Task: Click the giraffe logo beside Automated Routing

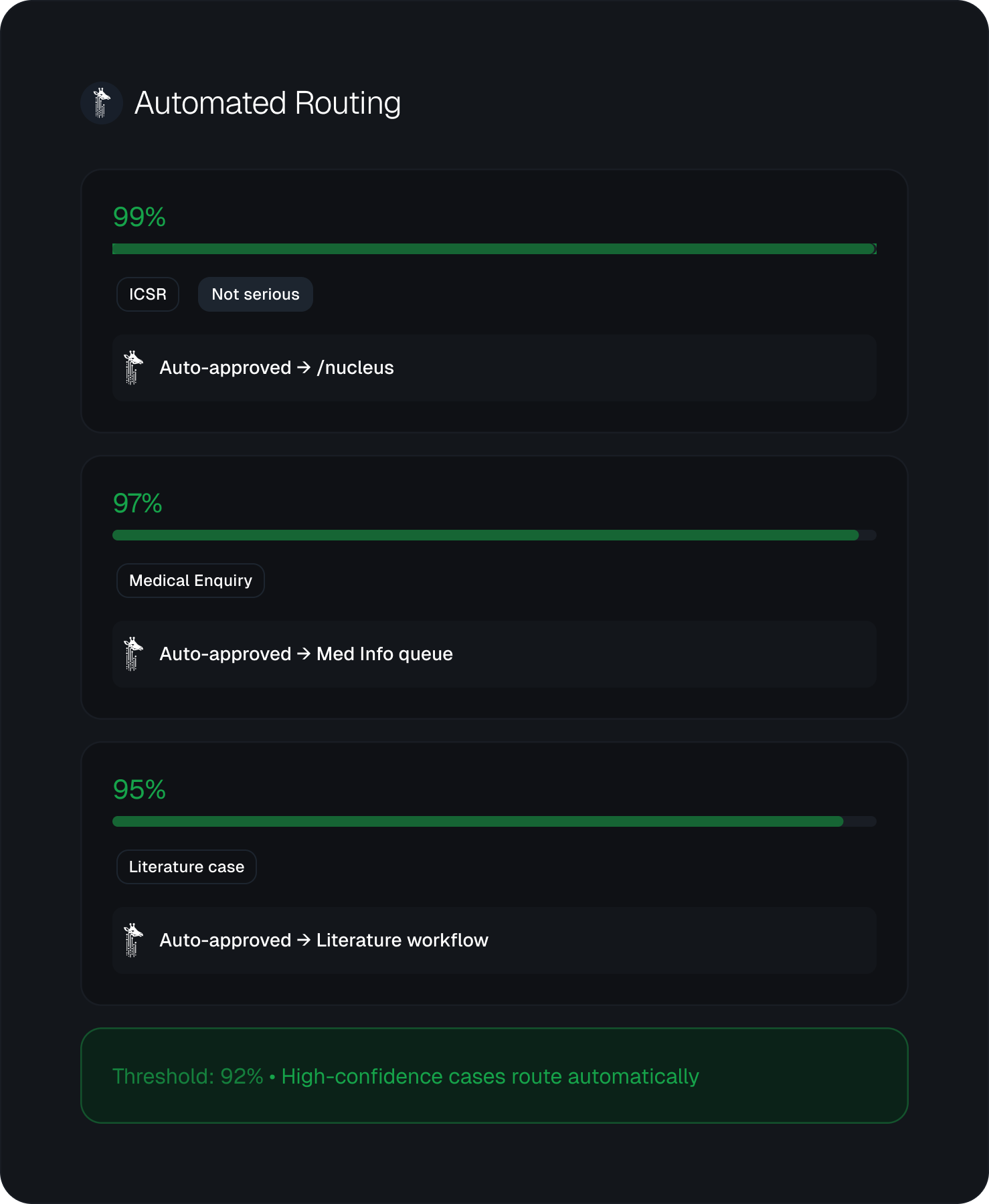Action: point(102,103)
